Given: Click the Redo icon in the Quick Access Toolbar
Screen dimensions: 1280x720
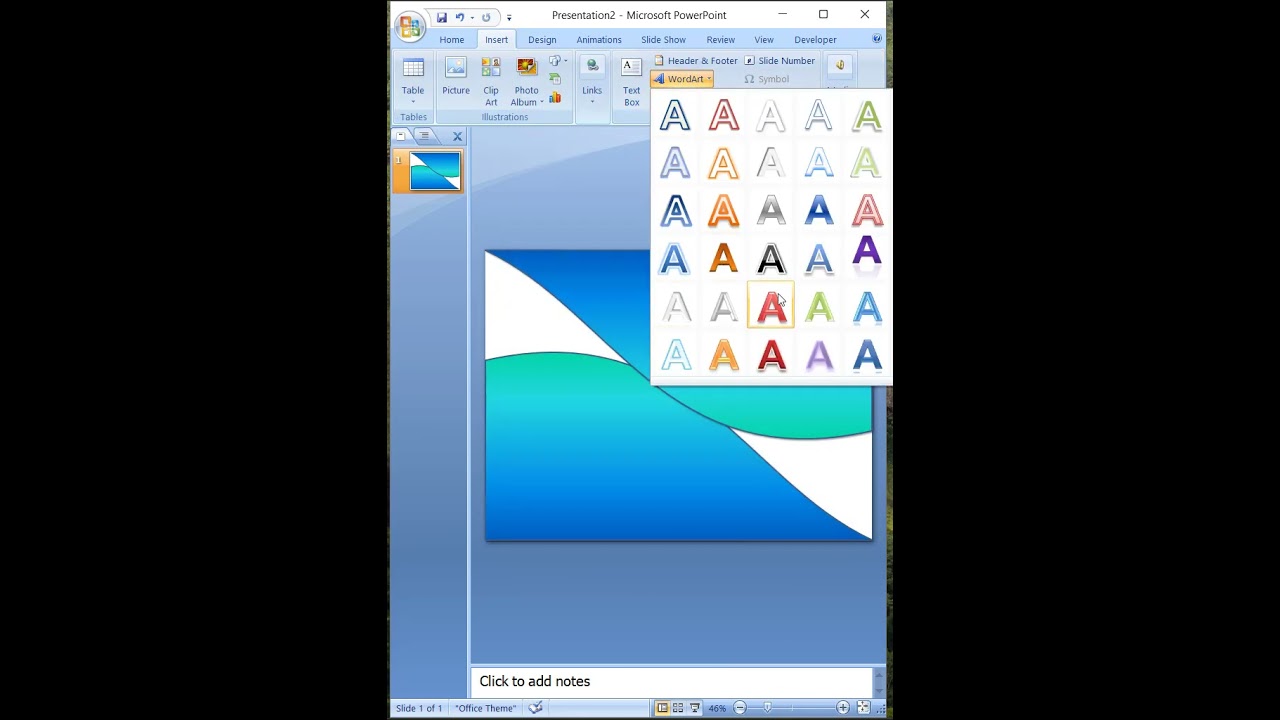Looking at the screenshot, I should coord(486,17).
